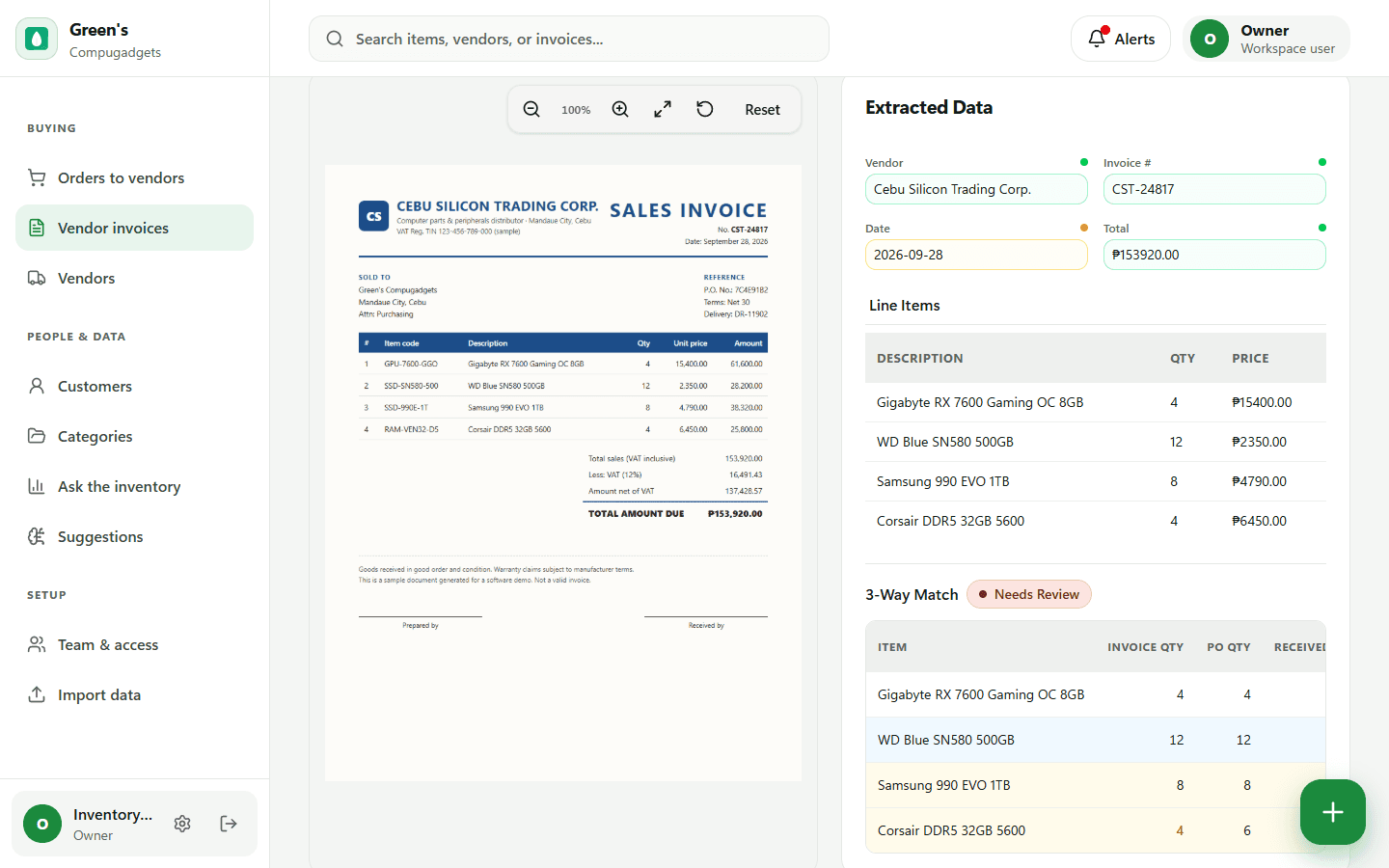Click the Reset view button

pyautogui.click(x=762, y=110)
